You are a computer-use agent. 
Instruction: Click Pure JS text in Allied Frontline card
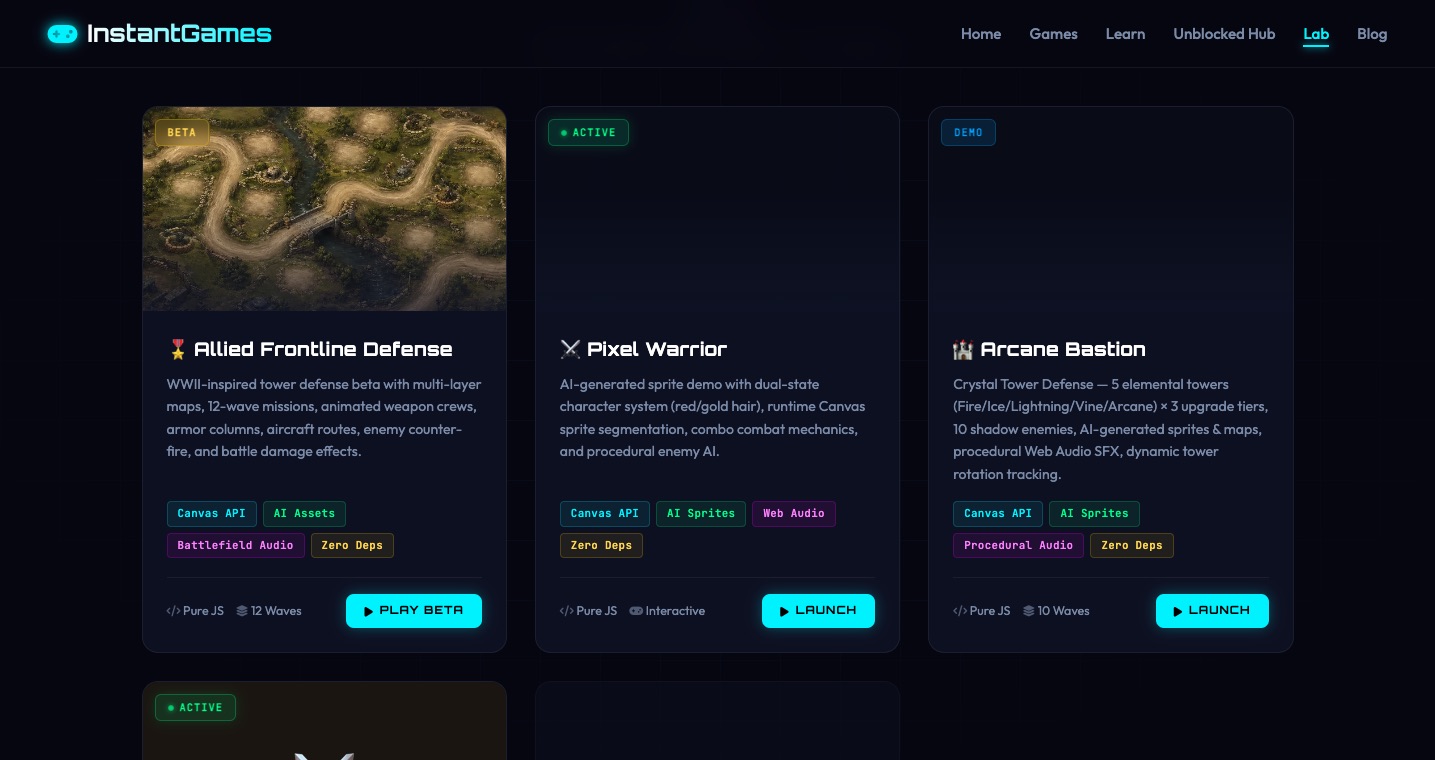[x=203, y=611]
